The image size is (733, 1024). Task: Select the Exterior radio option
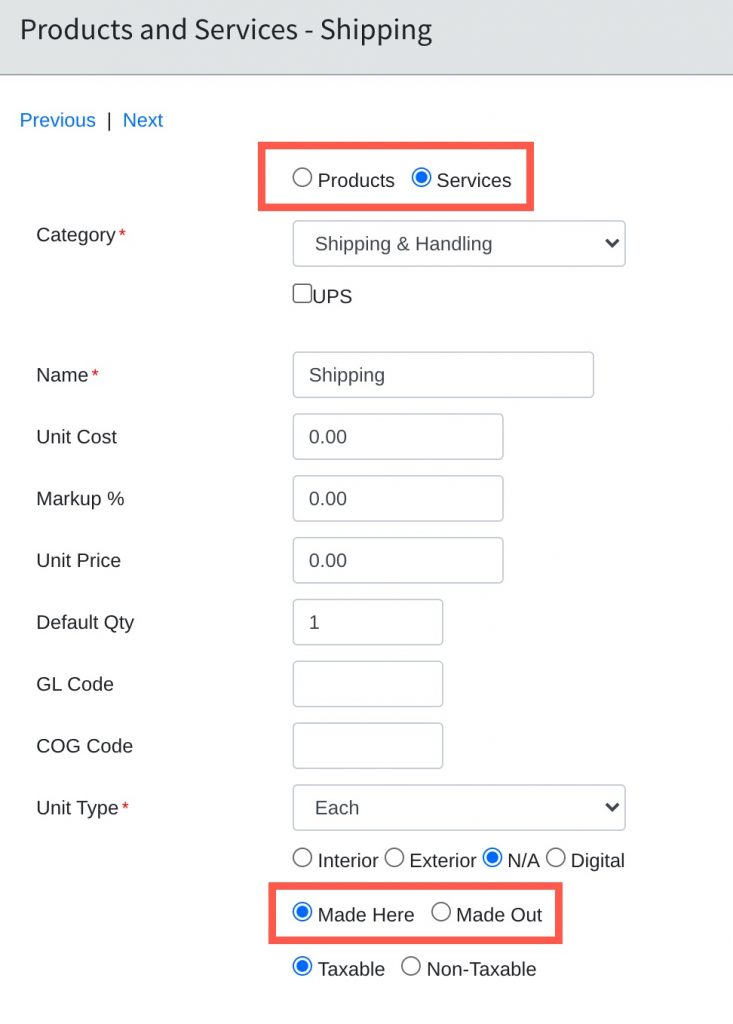point(394,857)
